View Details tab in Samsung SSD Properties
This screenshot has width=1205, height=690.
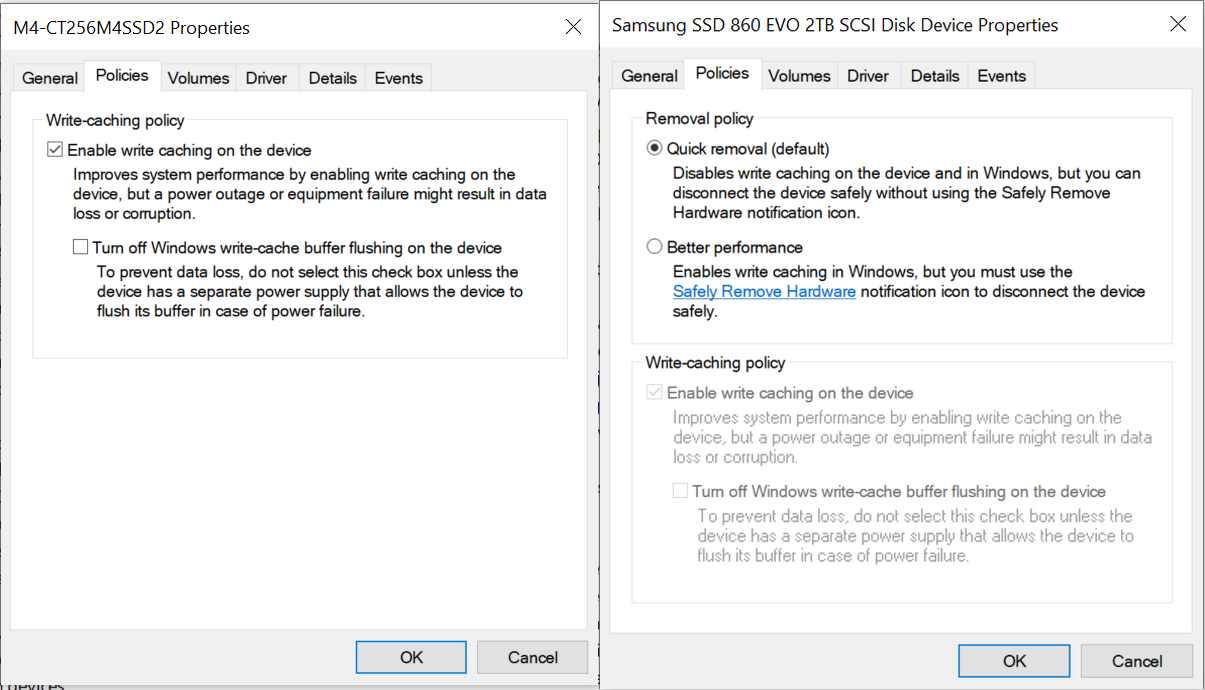pyautogui.click(x=935, y=76)
